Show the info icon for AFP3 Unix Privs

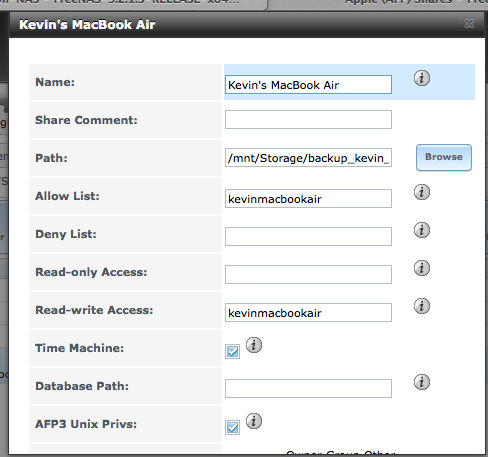(x=254, y=421)
